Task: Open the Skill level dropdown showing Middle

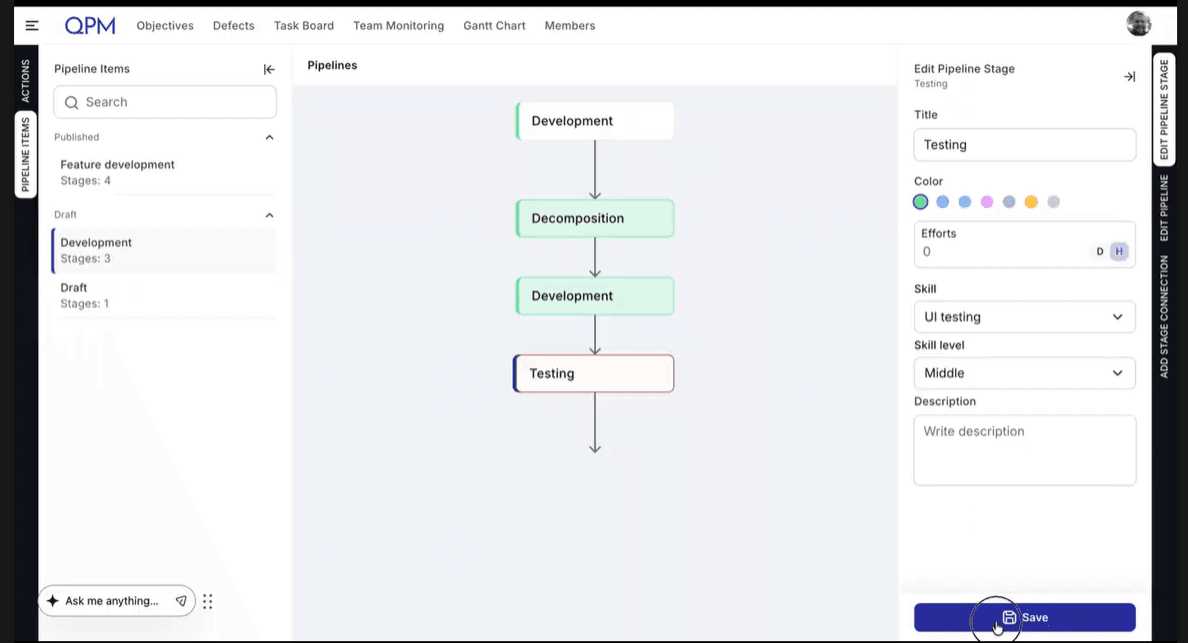Action: (x=1024, y=373)
